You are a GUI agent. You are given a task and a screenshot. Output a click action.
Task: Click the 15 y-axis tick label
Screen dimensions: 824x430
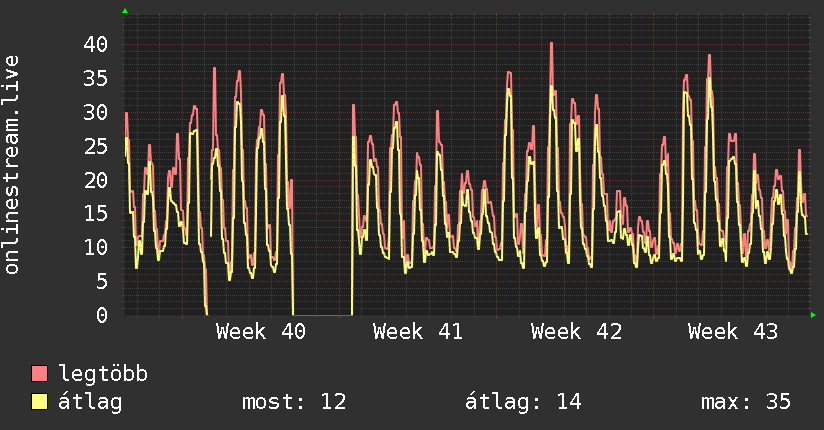(x=96, y=213)
